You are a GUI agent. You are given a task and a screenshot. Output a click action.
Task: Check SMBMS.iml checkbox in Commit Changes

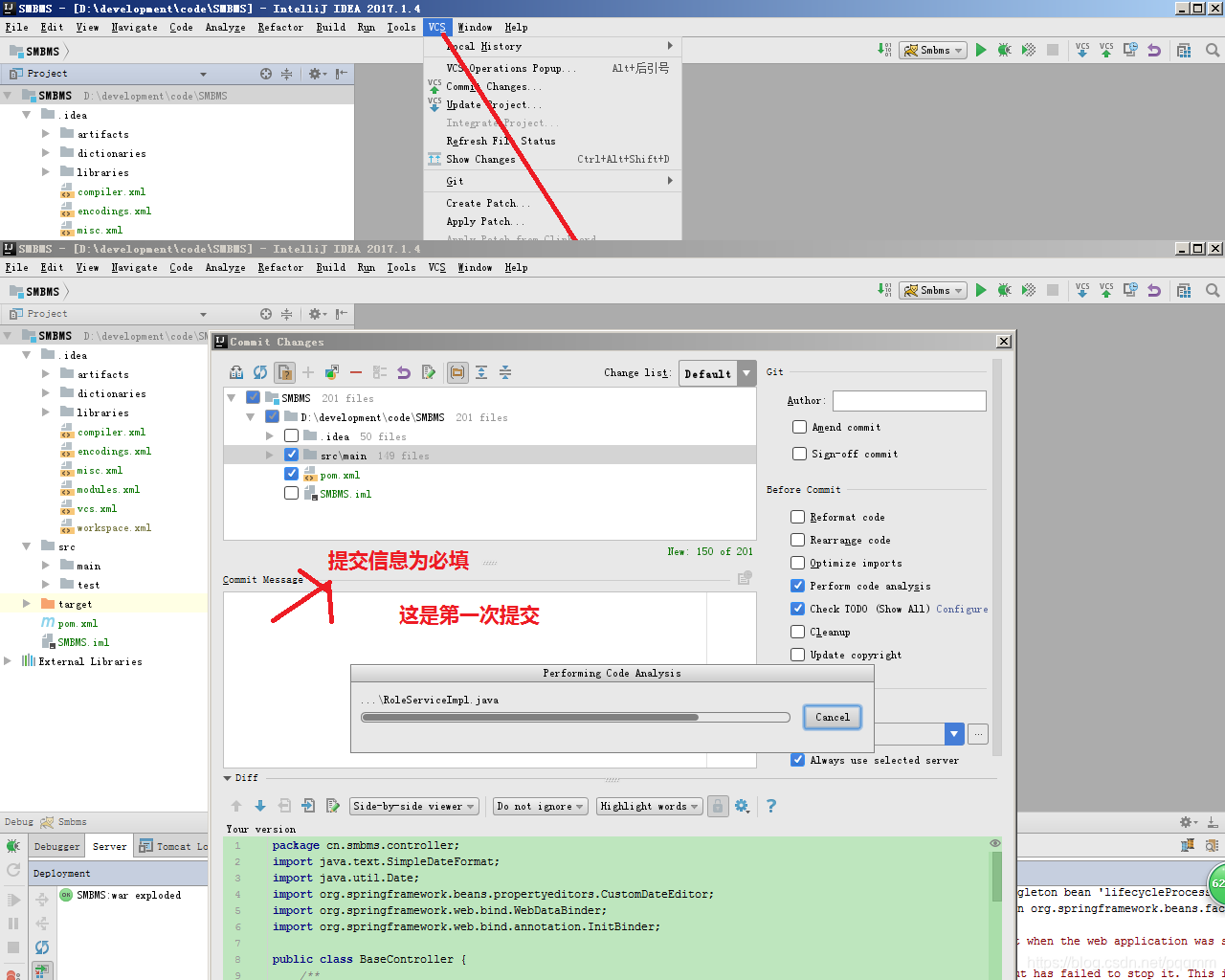291,494
